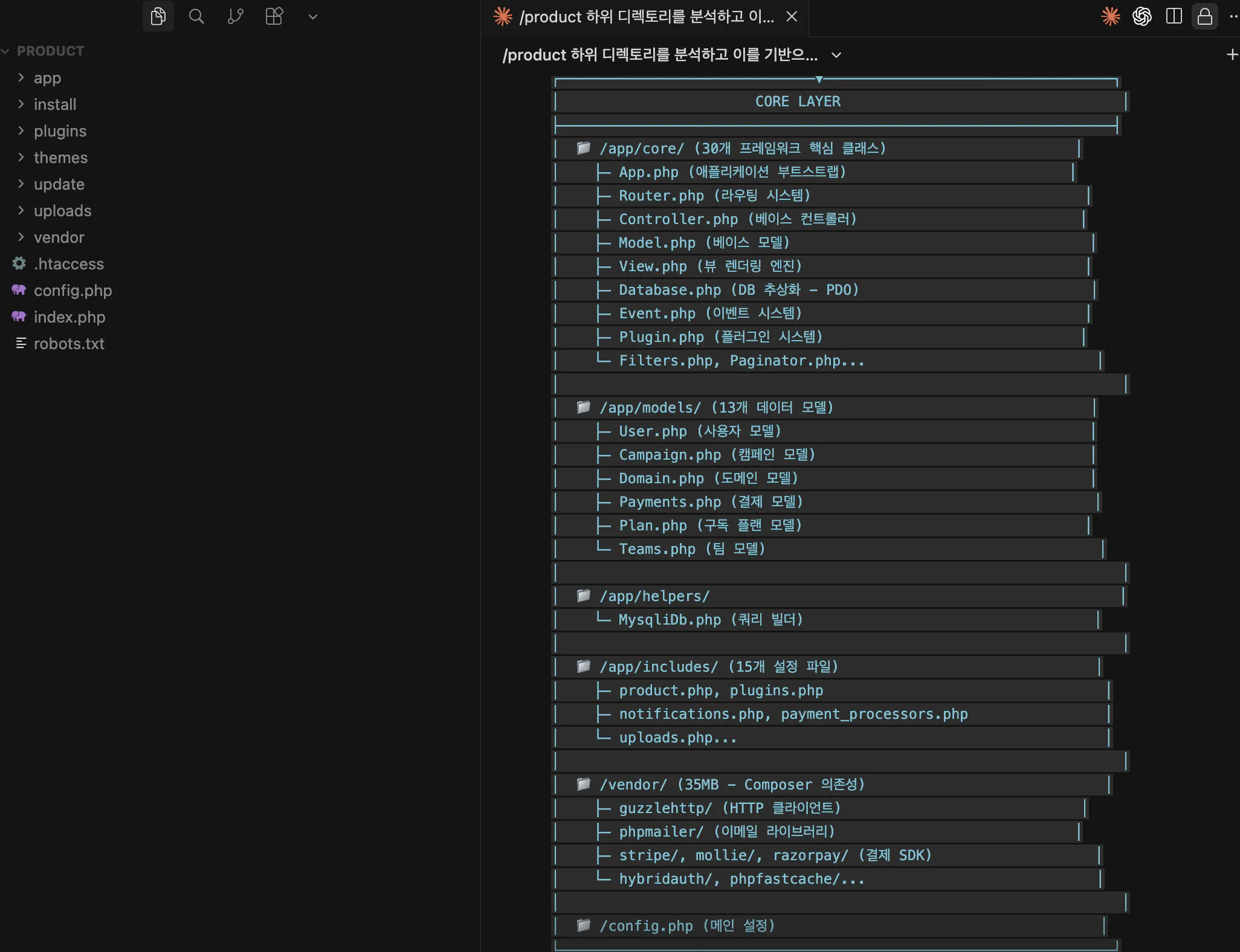Open the Extensions panel icon
This screenshot has width=1240, height=952.
click(x=274, y=16)
